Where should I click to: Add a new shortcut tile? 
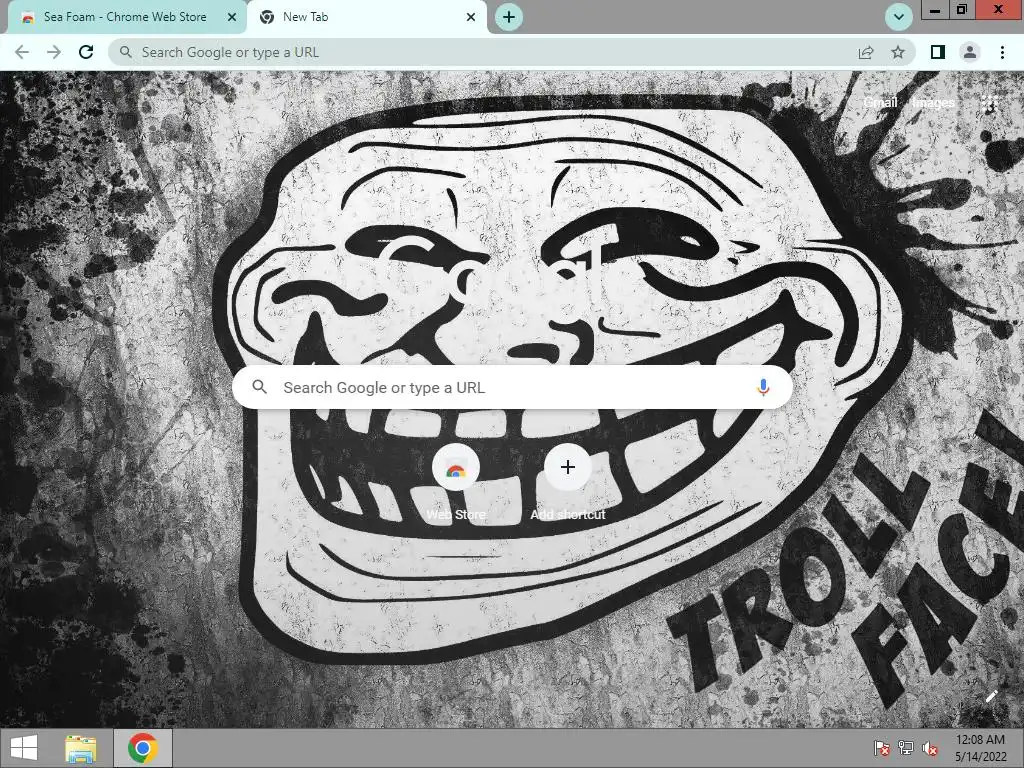(568, 483)
